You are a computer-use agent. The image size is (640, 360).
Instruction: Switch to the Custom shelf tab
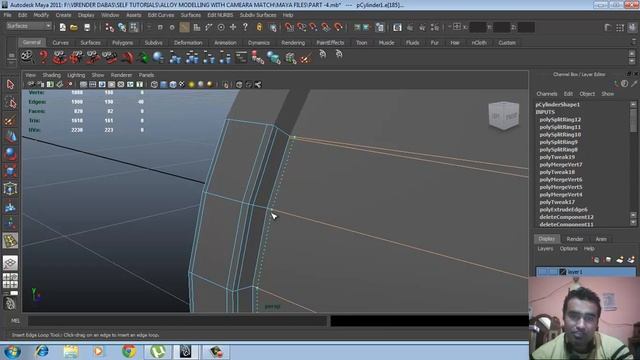[x=507, y=43]
